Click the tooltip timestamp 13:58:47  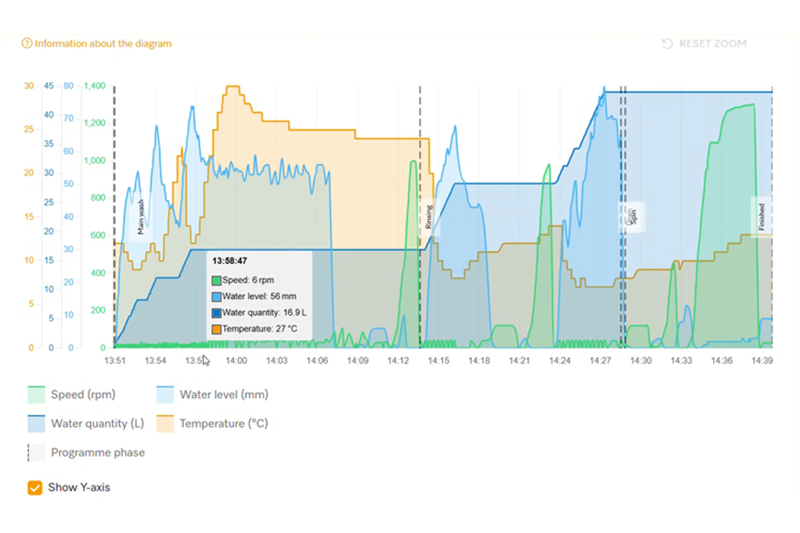231,261
